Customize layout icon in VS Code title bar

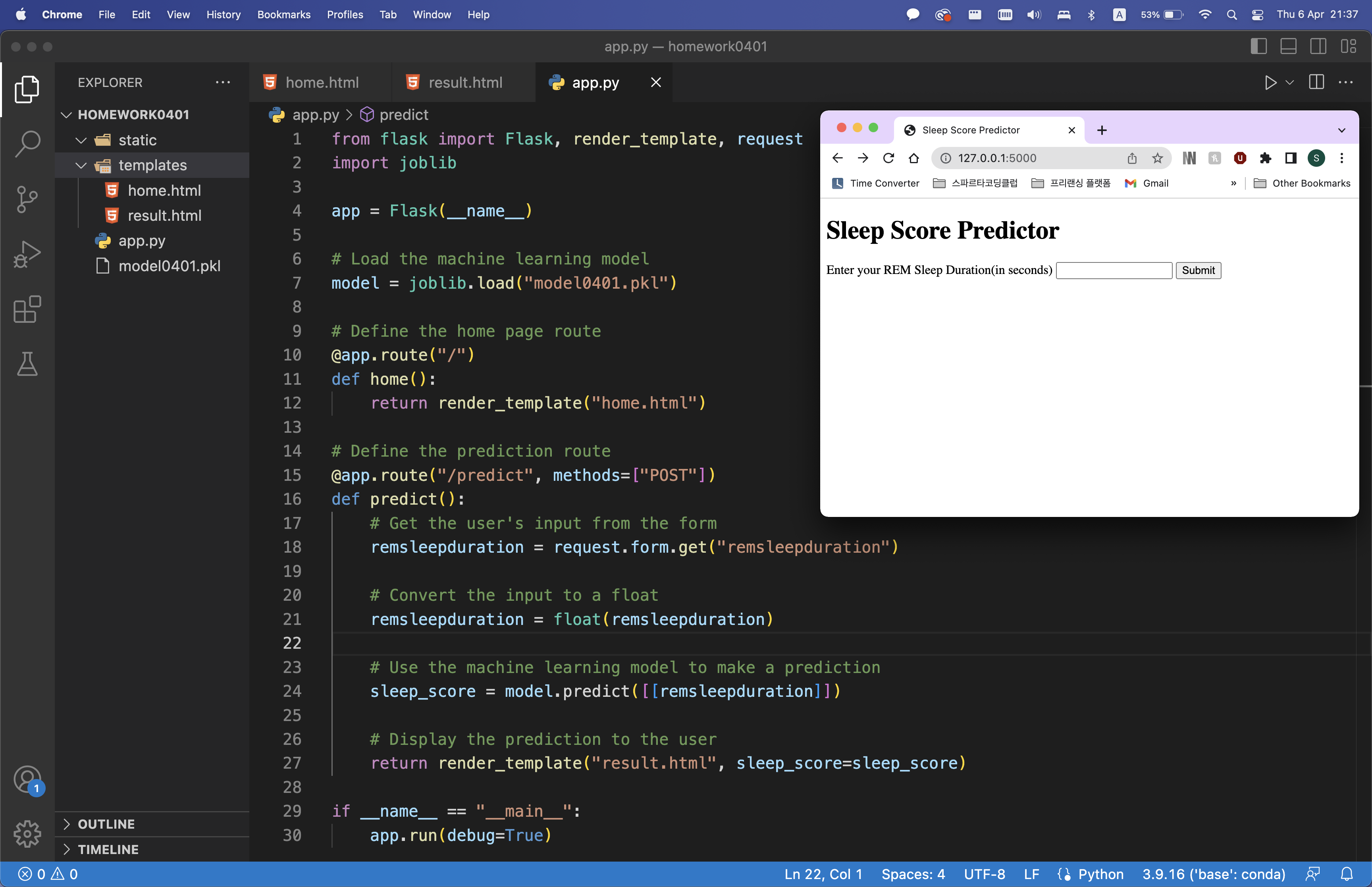pyautogui.click(x=1349, y=47)
